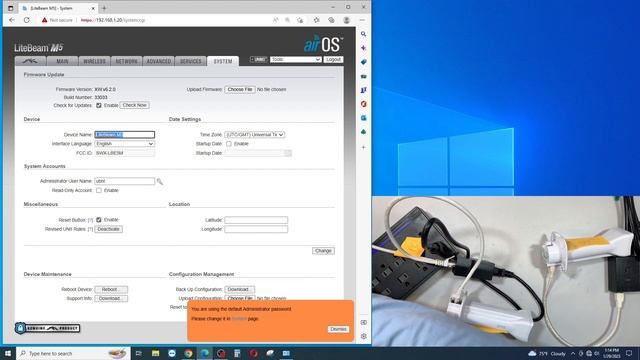Open the Time Zone dropdown
Screen dimensions: 640x360
point(255,135)
